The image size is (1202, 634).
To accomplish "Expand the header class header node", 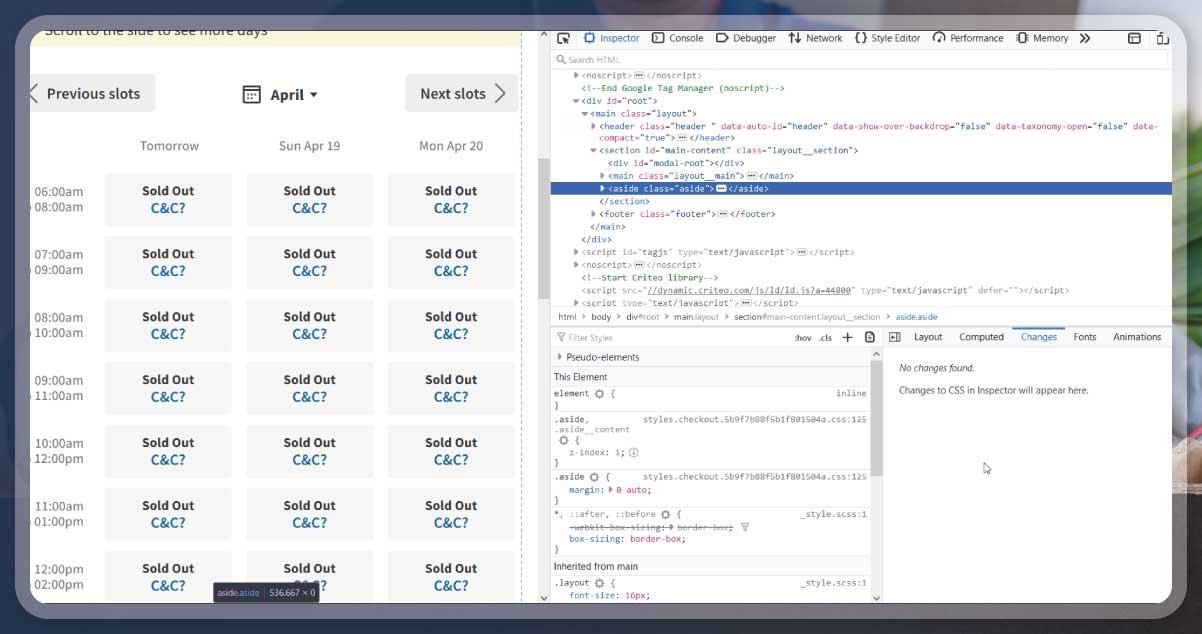I will (594, 126).
